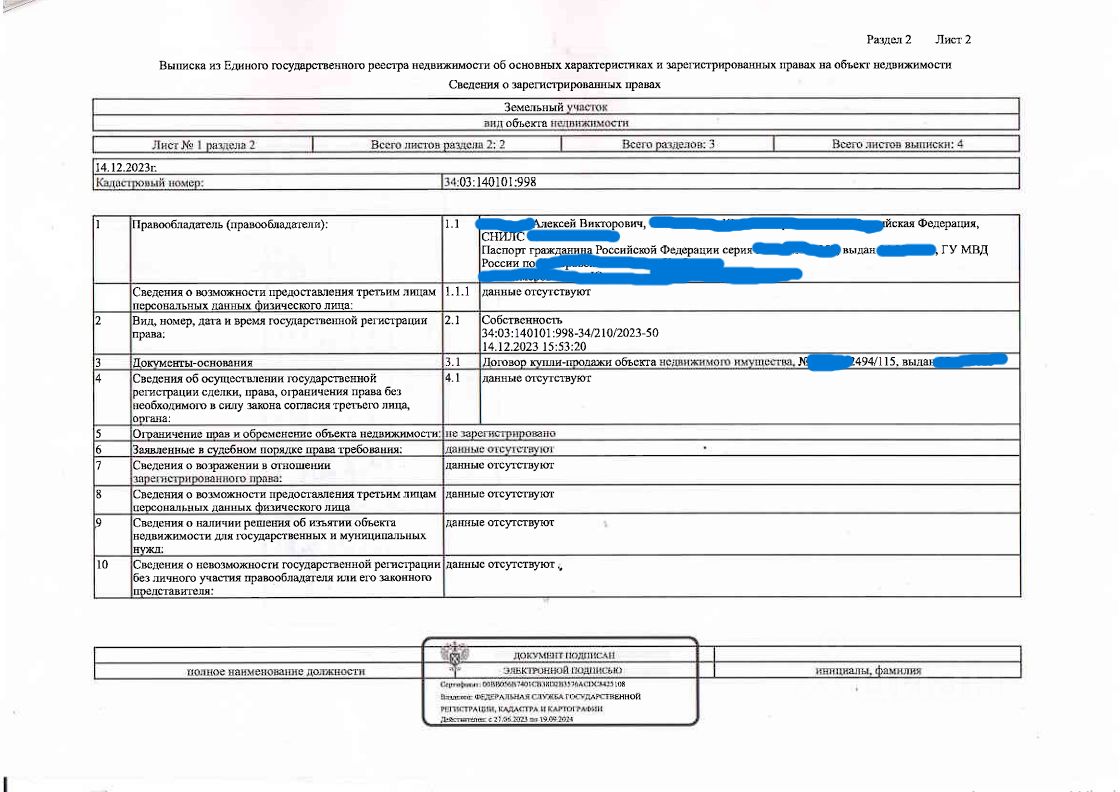Select "данные отсутствуют" in row 10
The width and height of the screenshot is (1120, 792).
500,565
